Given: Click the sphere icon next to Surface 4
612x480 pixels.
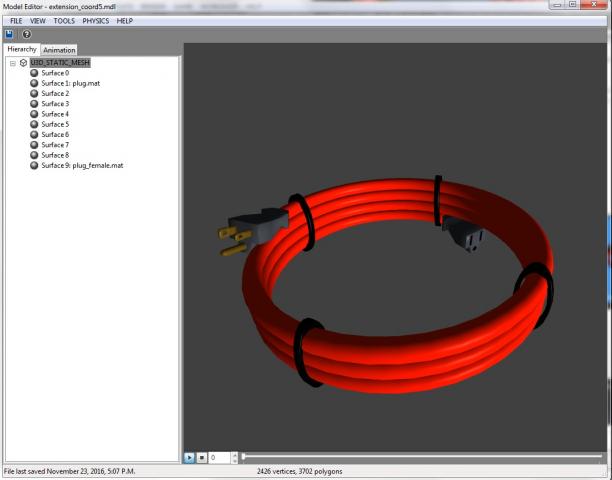Looking at the screenshot, I should (34, 114).
